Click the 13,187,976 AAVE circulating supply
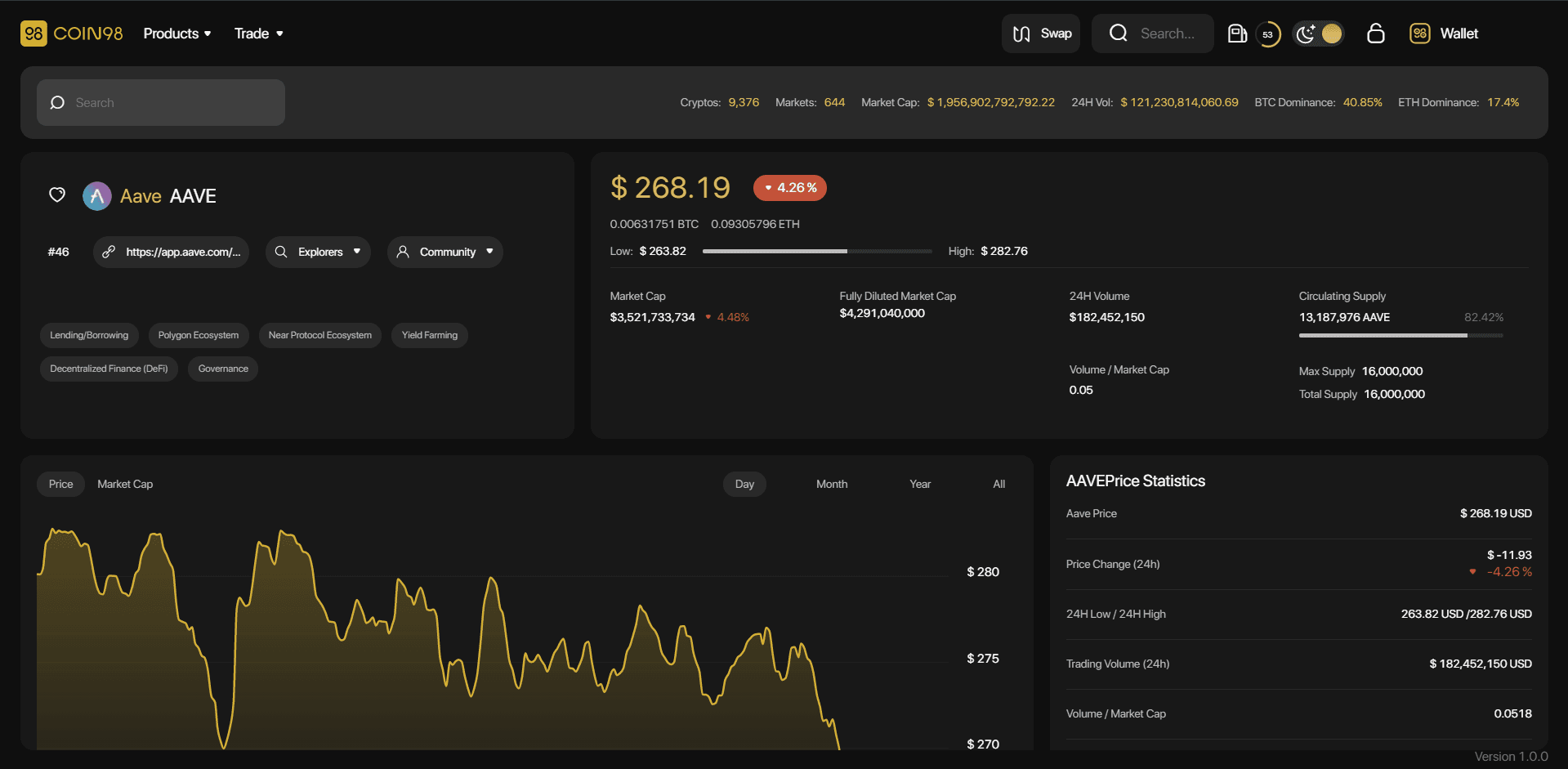 click(1344, 317)
